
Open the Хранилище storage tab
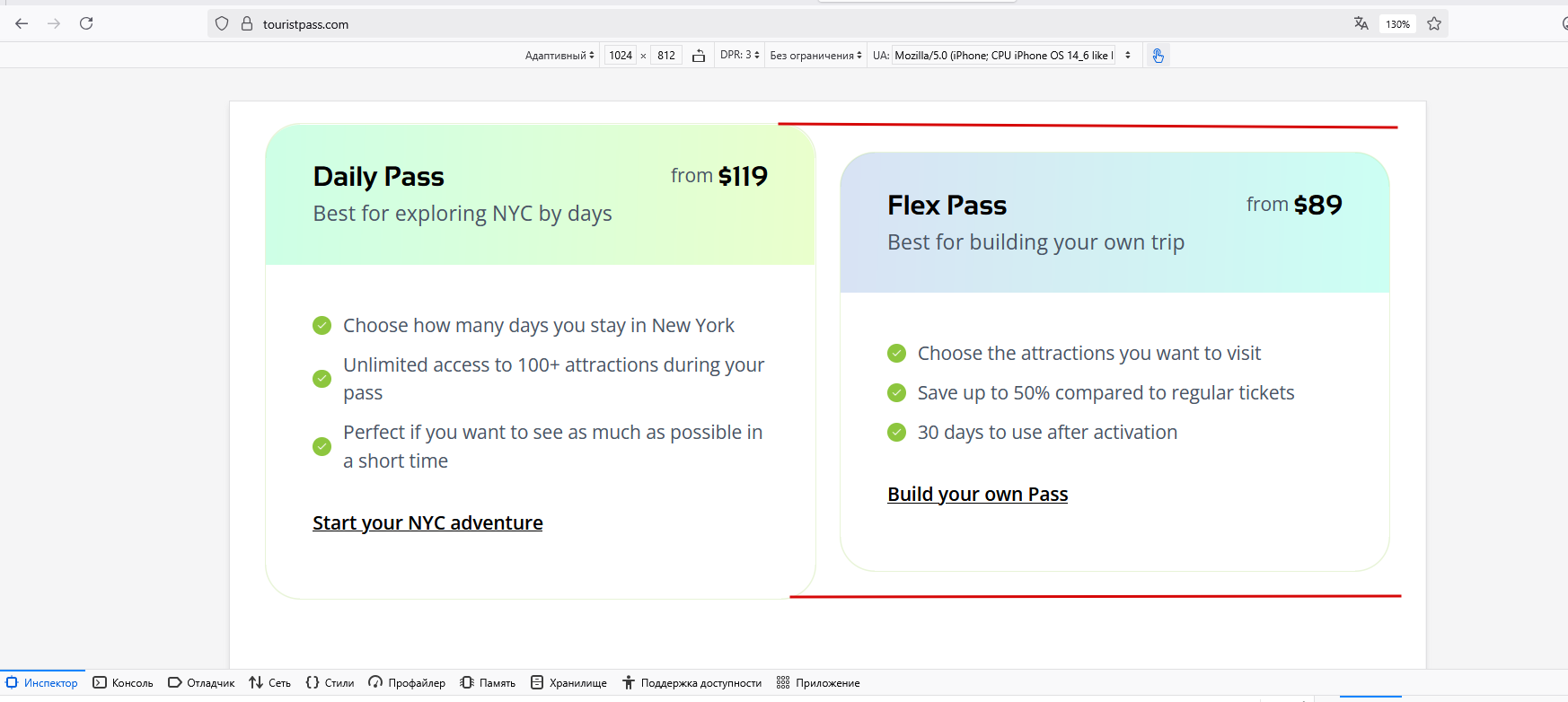click(x=568, y=683)
